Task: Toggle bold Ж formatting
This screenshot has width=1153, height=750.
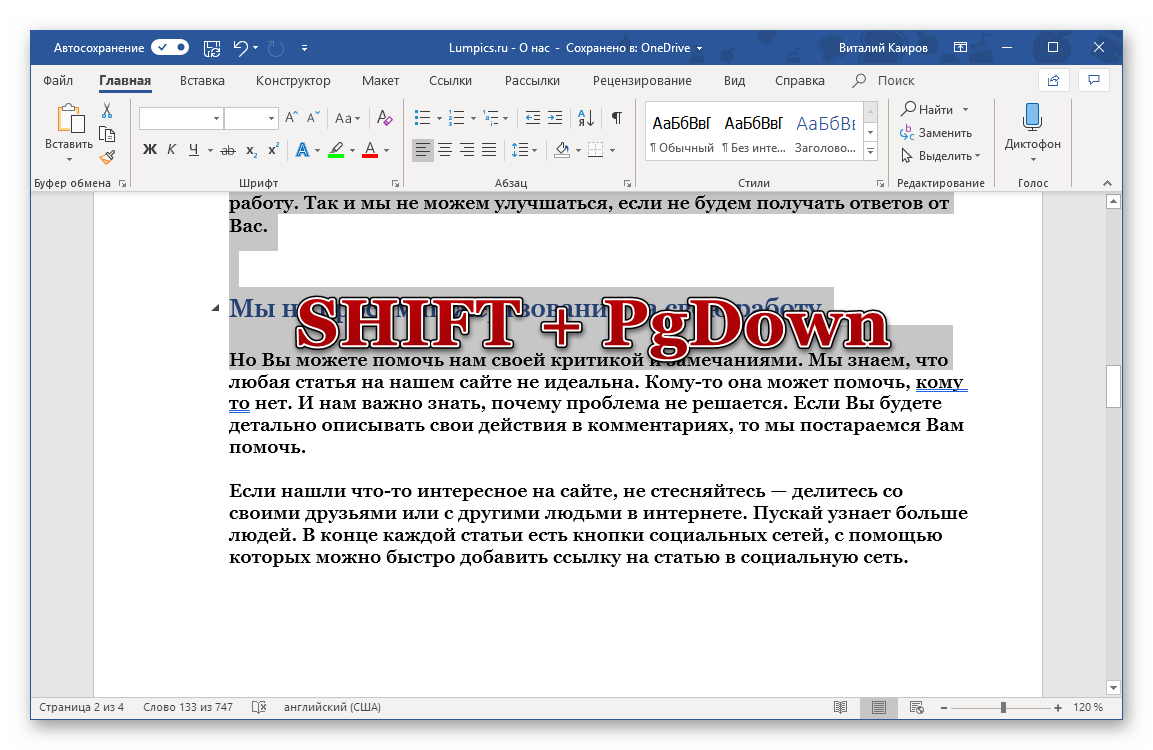Action: (150, 150)
